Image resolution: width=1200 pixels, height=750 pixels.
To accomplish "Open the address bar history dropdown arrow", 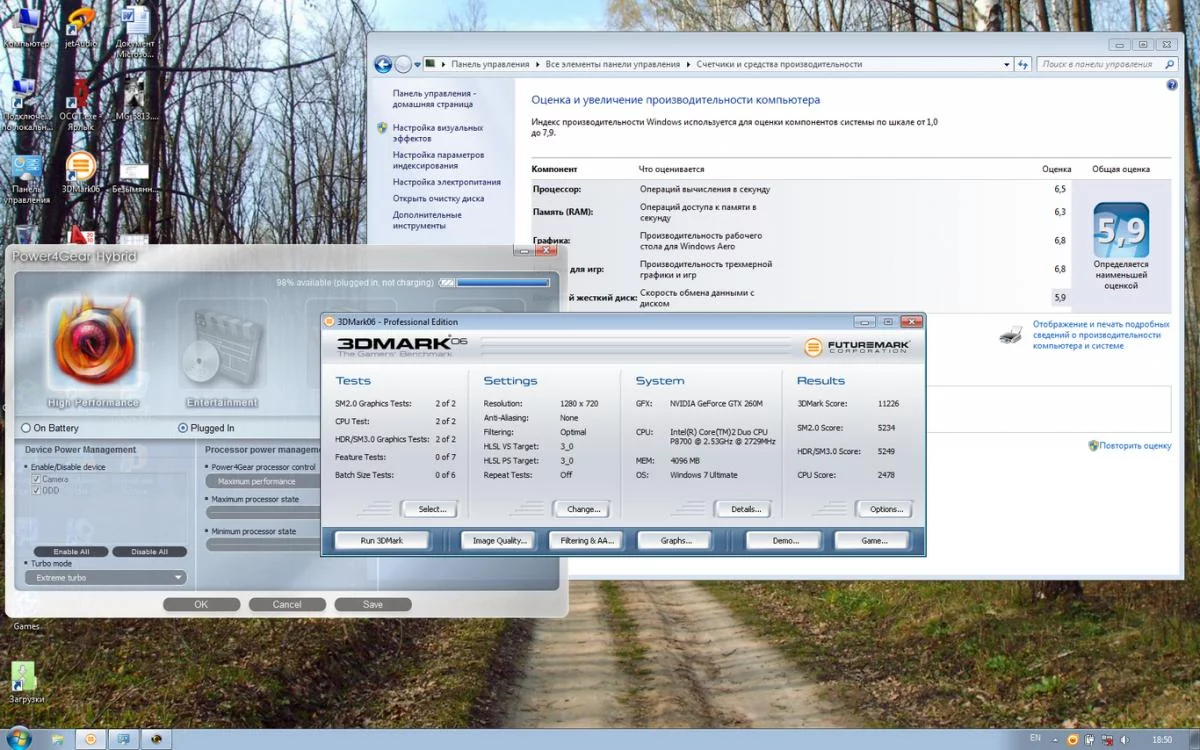I will tap(1007, 64).
